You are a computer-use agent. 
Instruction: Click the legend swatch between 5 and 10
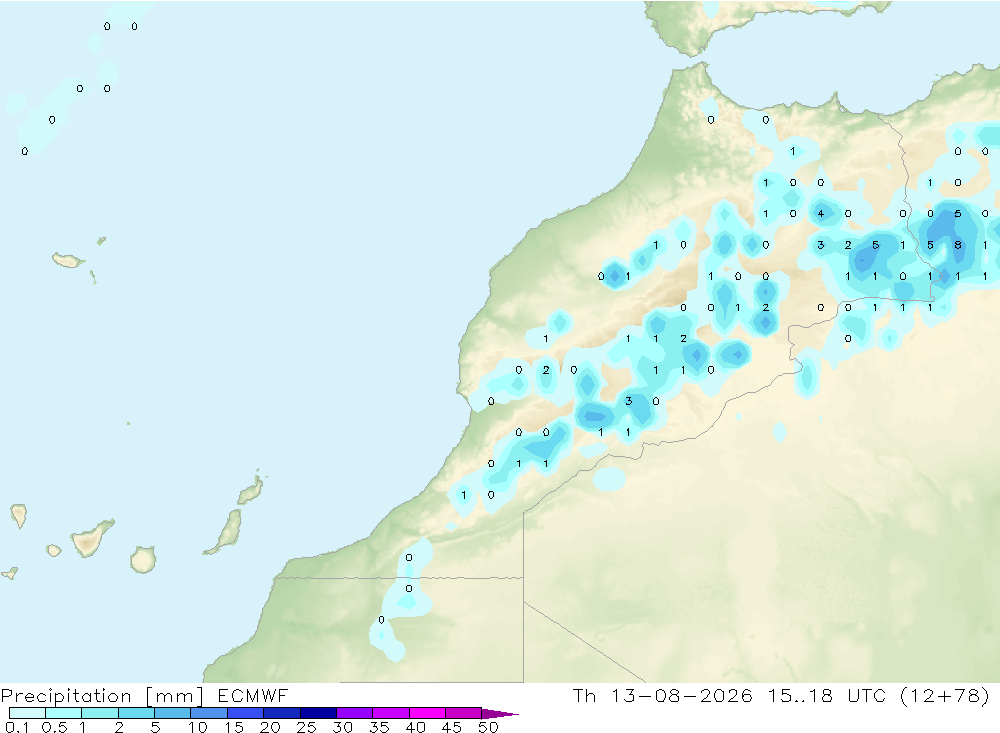coord(172,713)
